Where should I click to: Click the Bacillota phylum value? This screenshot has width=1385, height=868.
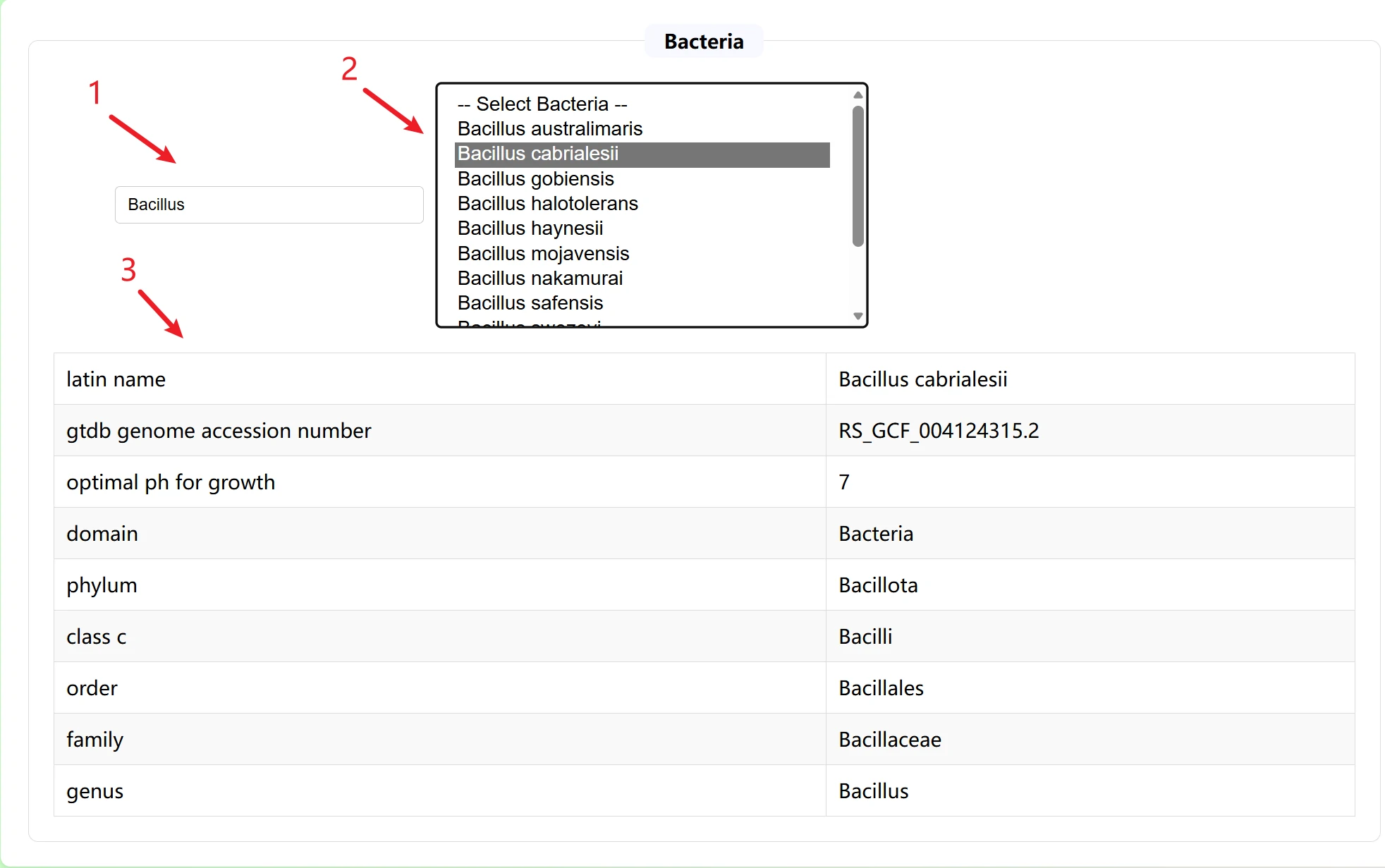tap(878, 585)
